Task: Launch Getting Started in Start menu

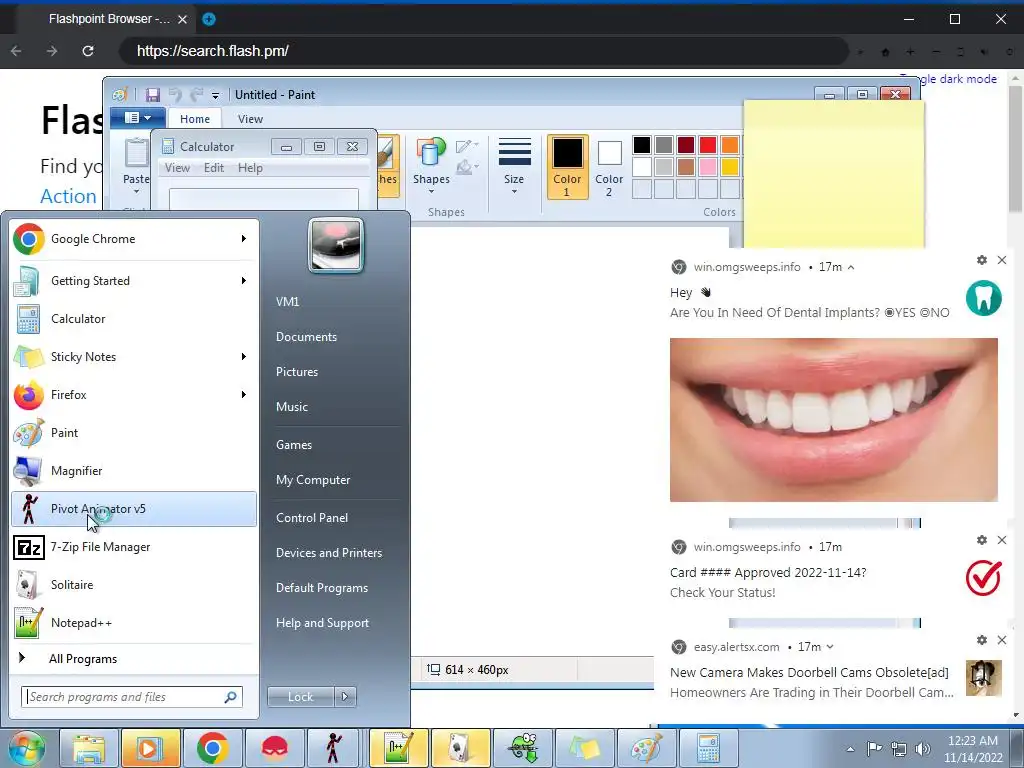Action: [x=134, y=281]
